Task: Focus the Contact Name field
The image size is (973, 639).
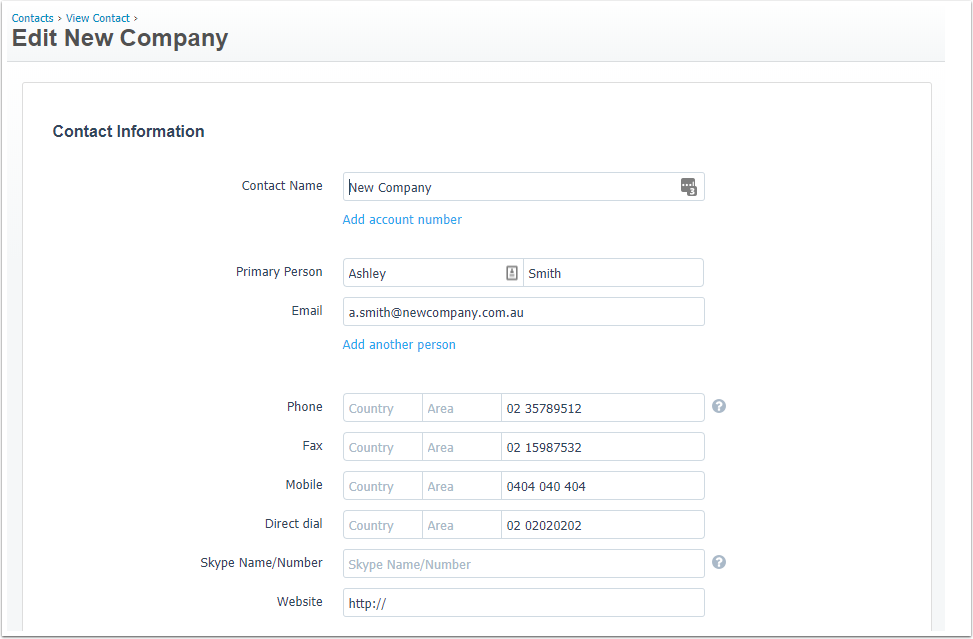Action: [524, 187]
